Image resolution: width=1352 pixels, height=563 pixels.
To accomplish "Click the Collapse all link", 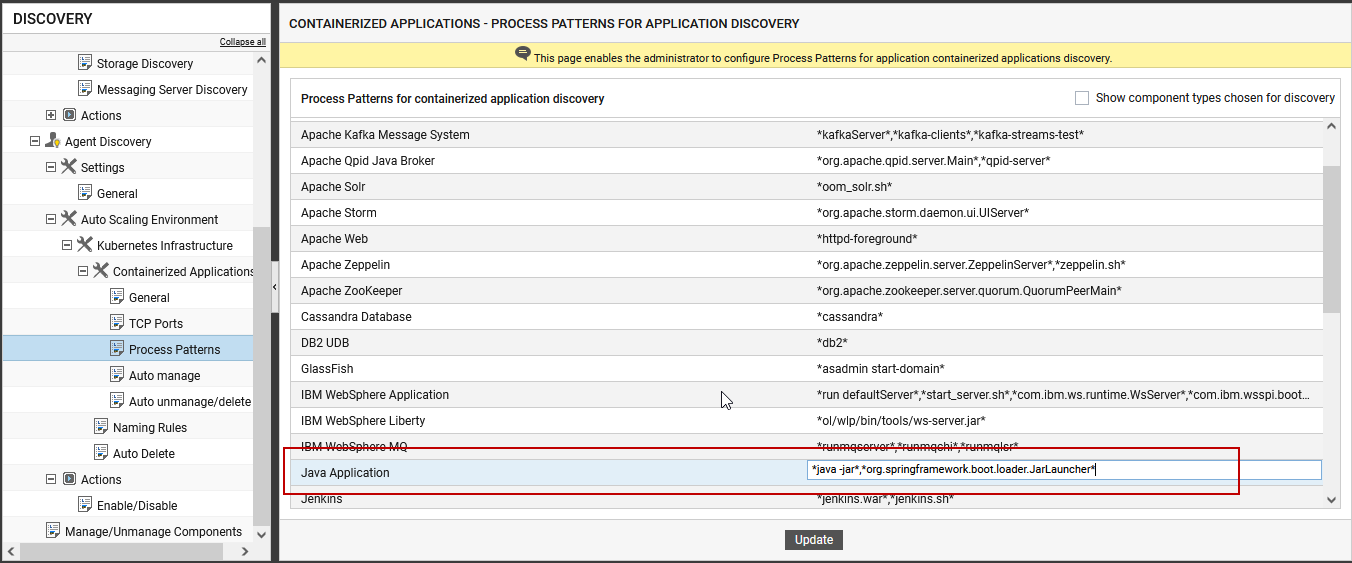I will click(x=243, y=42).
